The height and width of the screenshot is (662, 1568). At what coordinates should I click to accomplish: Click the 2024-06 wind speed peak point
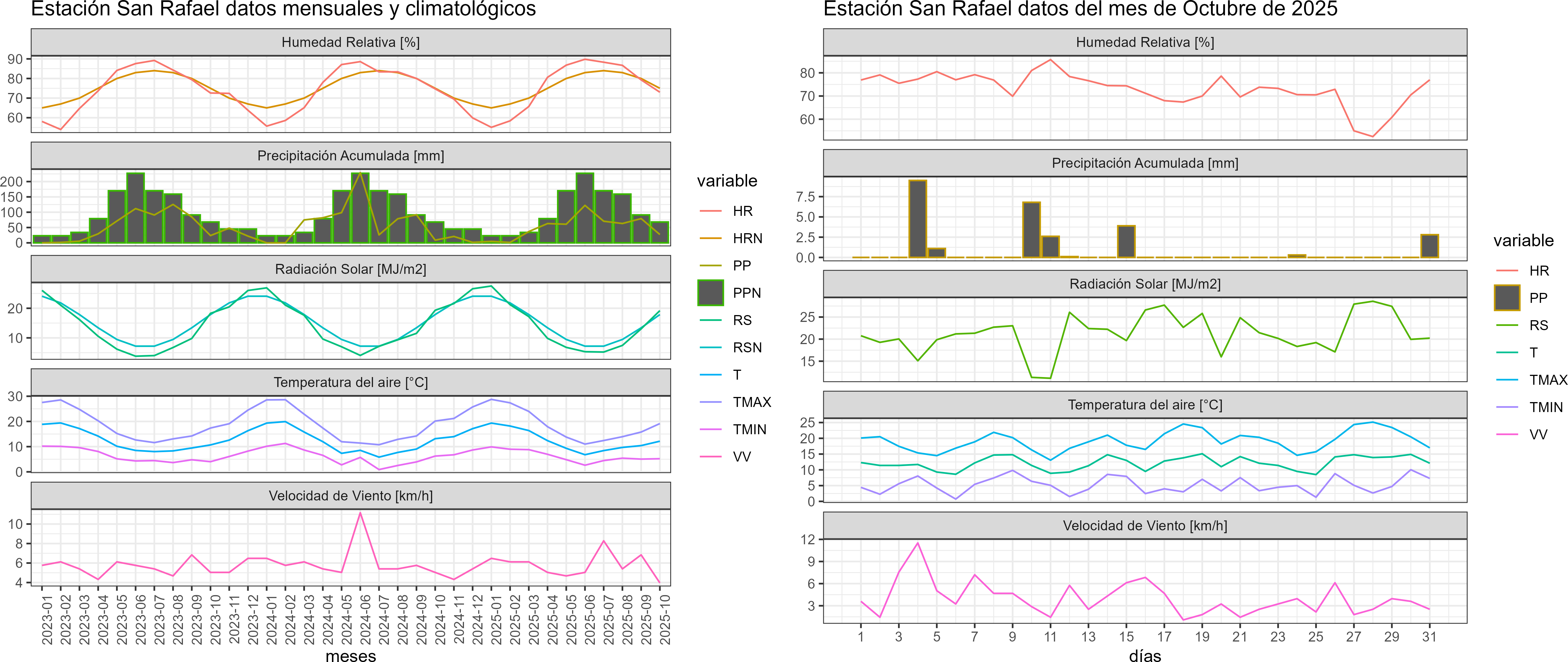(360, 513)
